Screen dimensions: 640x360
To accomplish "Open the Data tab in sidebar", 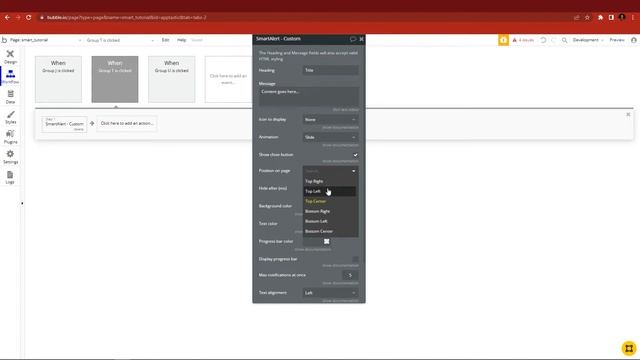I will (x=10, y=97).
